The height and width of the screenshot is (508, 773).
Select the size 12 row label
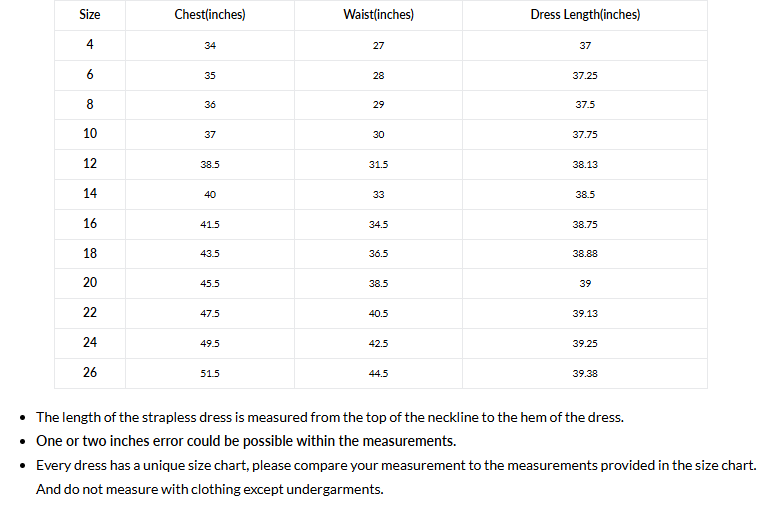point(90,163)
